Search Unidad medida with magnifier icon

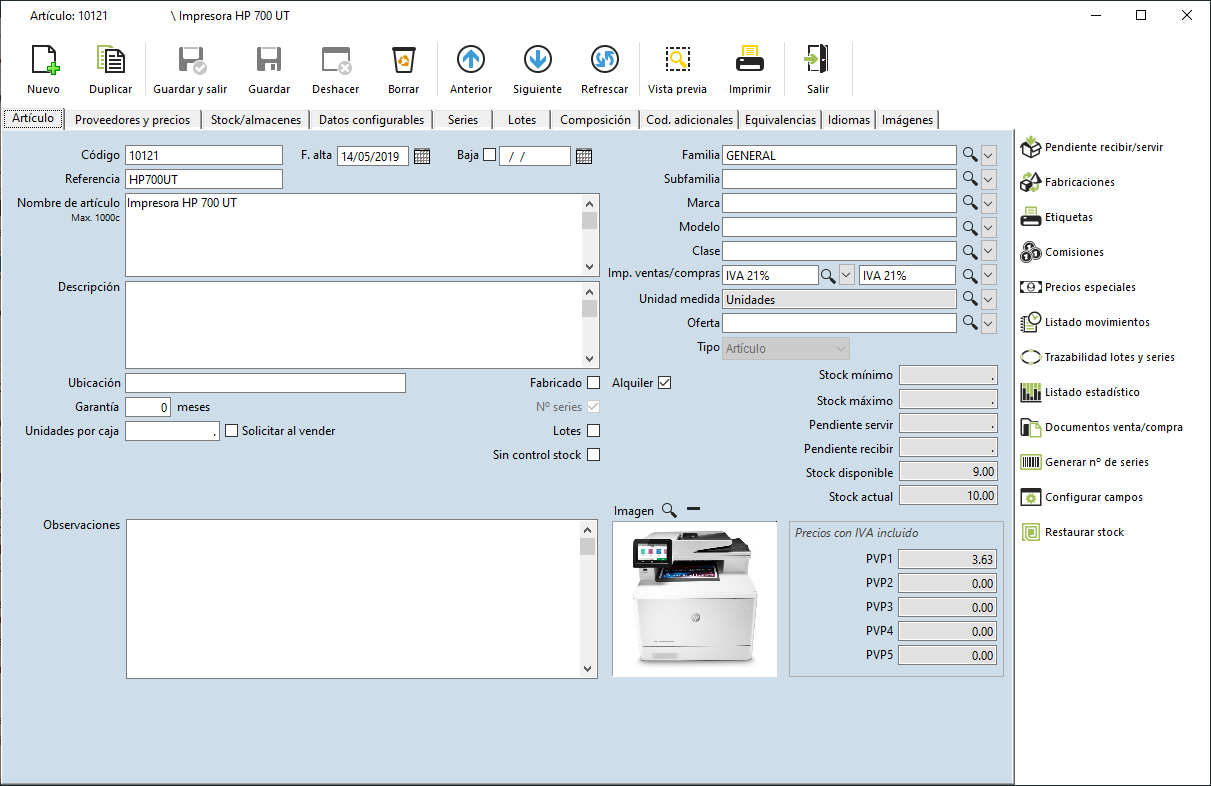pyautogui.click(x=969, y=299)
